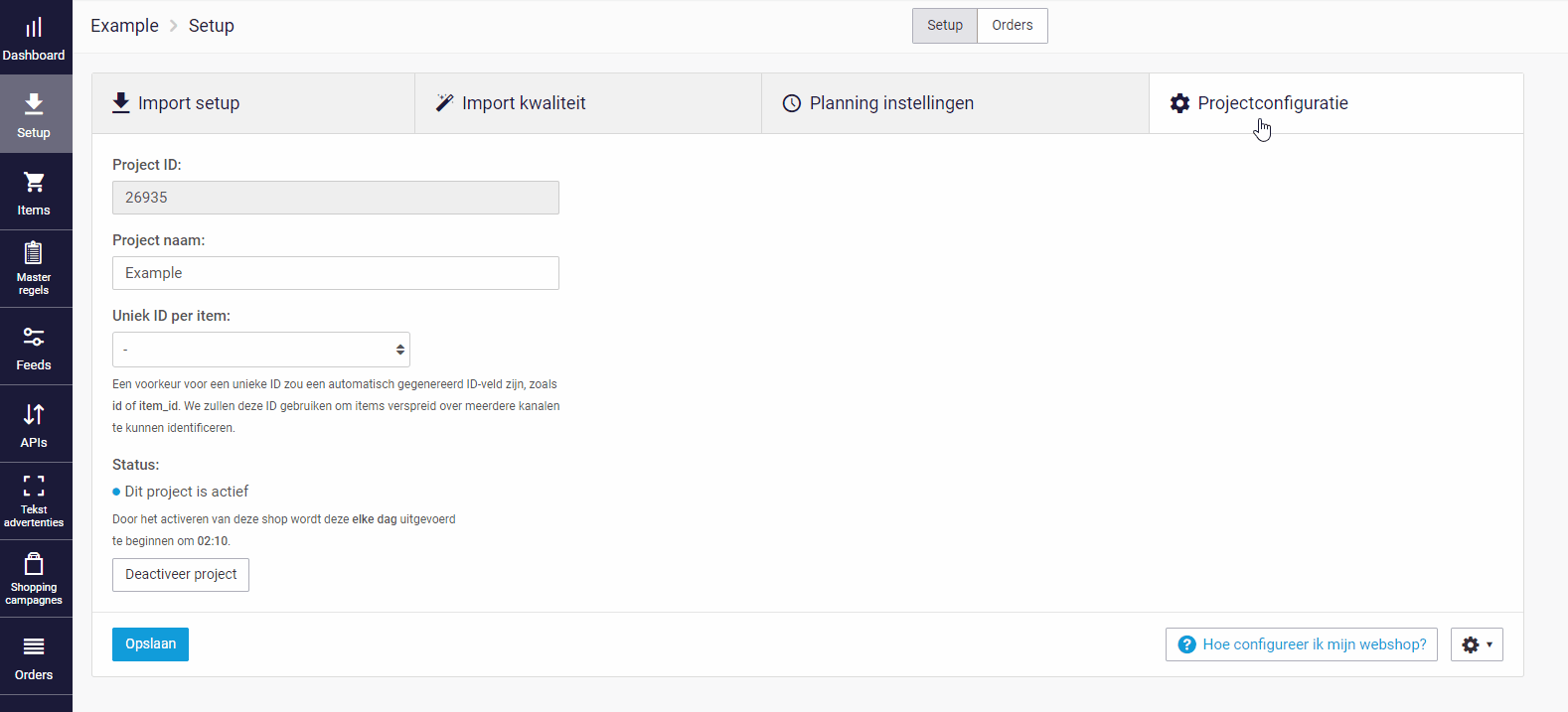Click the 'Uniek ID per item:' label
The image size is (1568, 712).
coord(171,316)
